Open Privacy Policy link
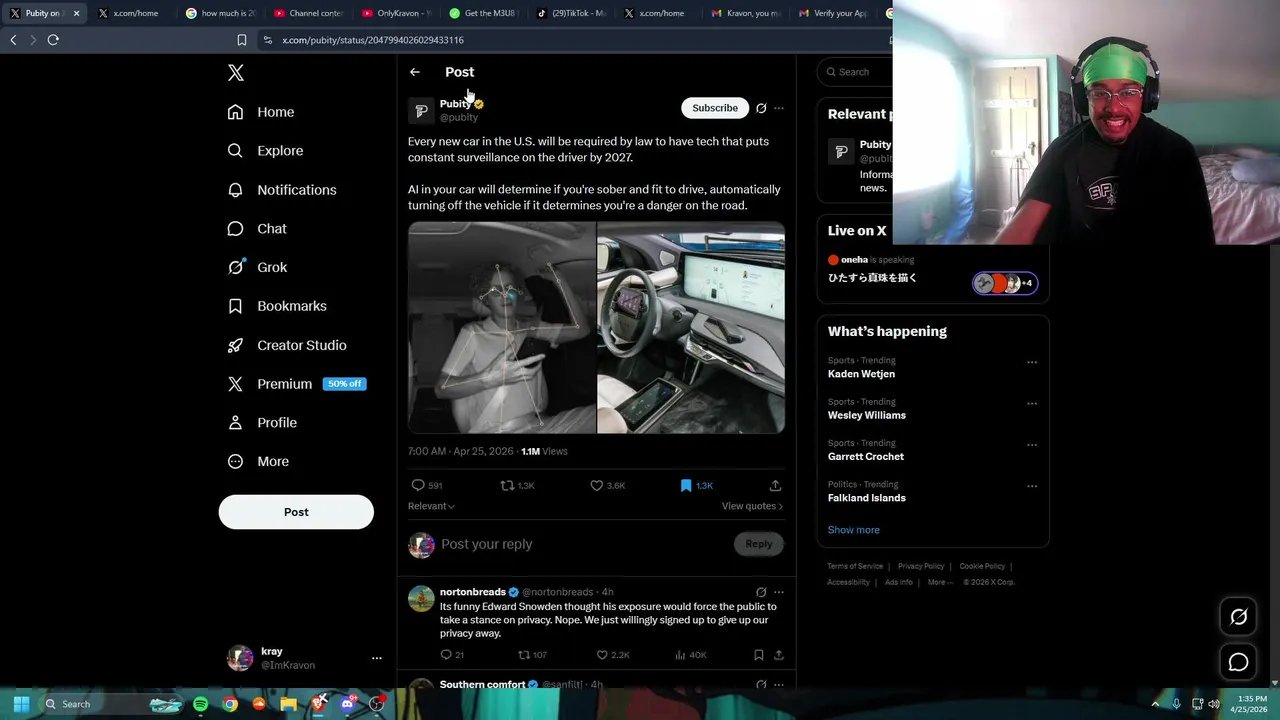The image size is (1280, 720). point(921,566)
